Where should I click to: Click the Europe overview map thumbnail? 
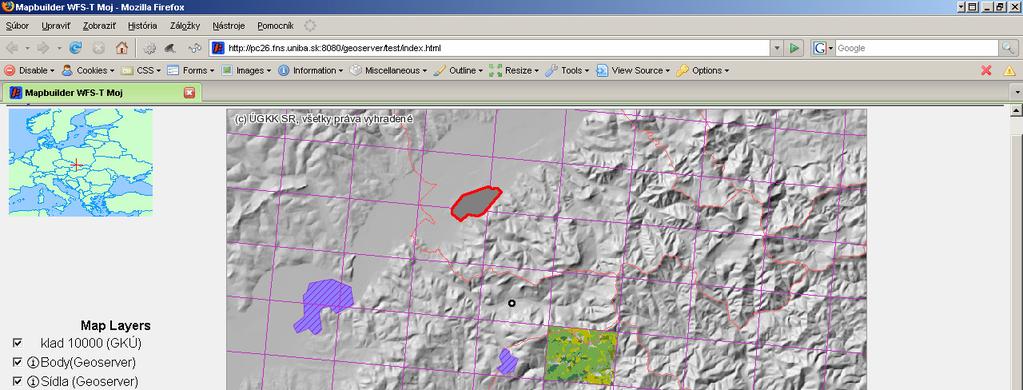(80, 162)
